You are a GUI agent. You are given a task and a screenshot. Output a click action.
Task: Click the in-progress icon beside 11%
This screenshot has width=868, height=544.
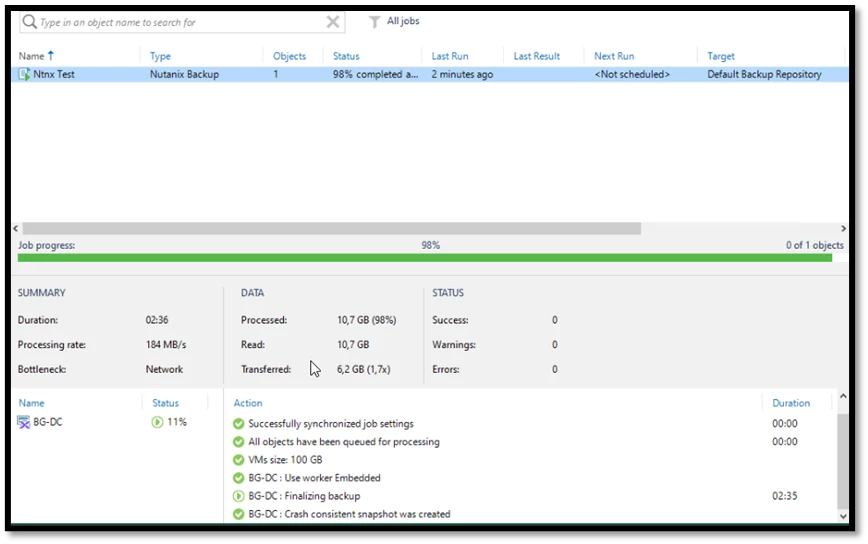(157, 422)
